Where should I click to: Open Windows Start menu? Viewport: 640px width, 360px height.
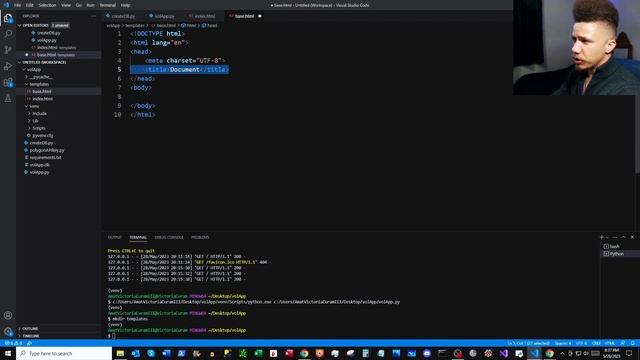pos(8,353)
